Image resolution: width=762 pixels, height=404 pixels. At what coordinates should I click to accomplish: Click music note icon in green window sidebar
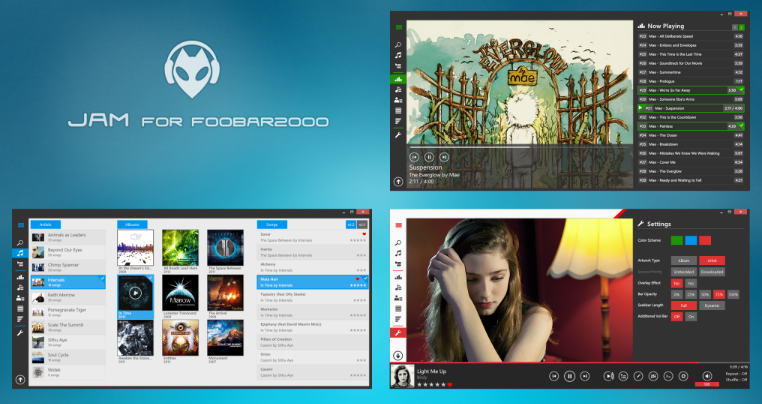coord(398,55)
